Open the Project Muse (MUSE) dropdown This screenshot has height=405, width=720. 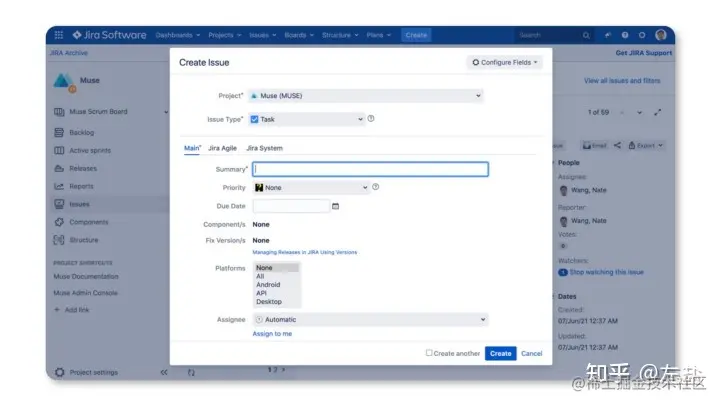coord(366,96)
